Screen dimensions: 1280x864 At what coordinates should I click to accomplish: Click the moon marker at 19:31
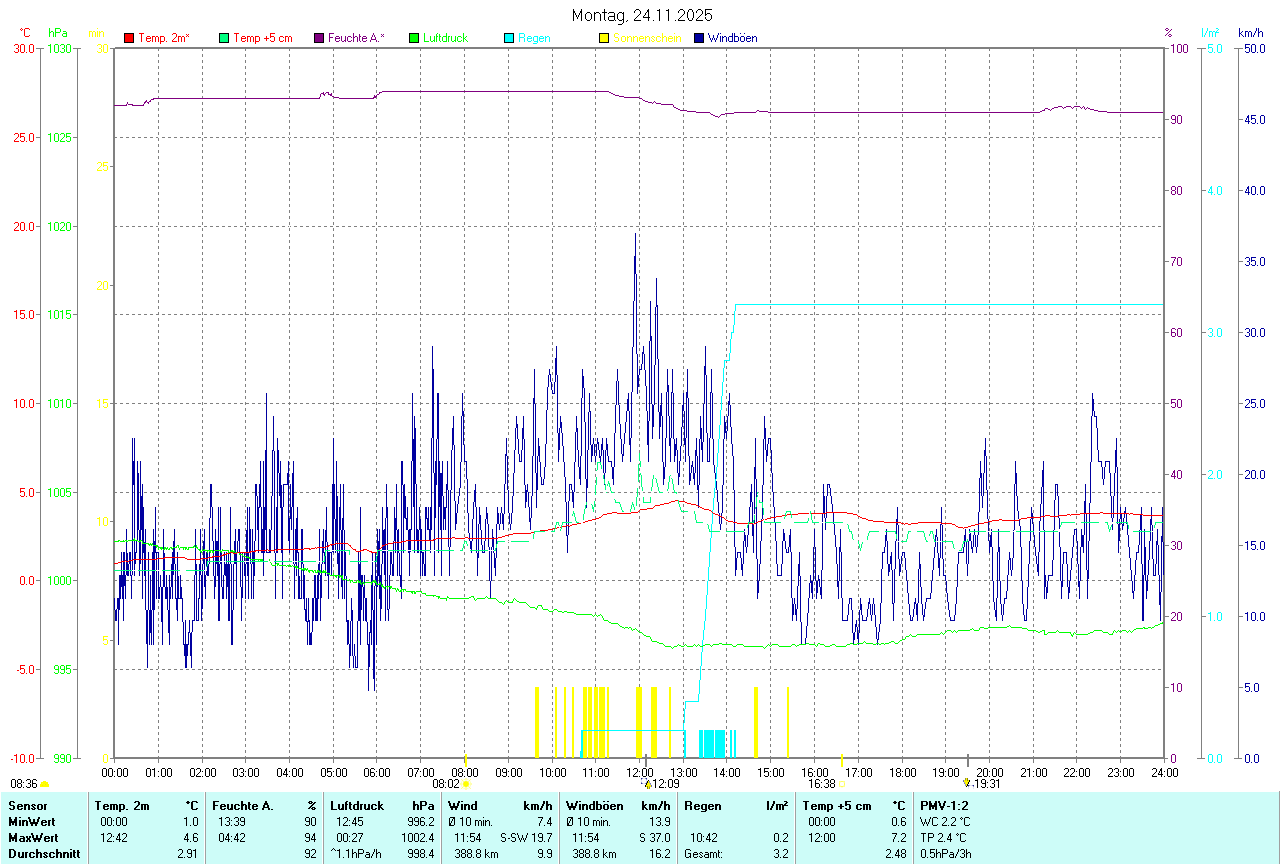click(x=967, y=784)
